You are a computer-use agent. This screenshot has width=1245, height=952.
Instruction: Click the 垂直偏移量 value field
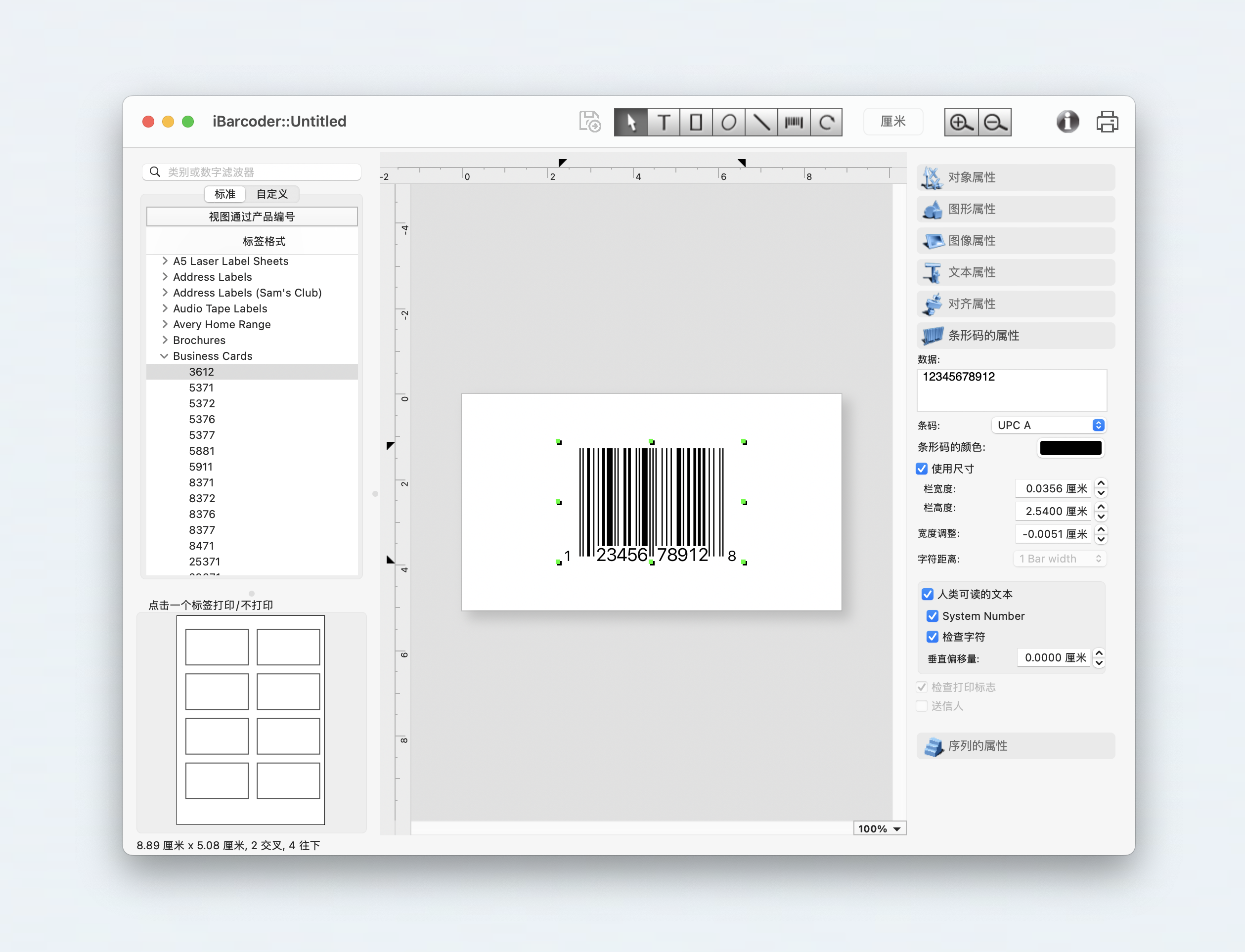pyautogui.click(x=1054, y=658)
